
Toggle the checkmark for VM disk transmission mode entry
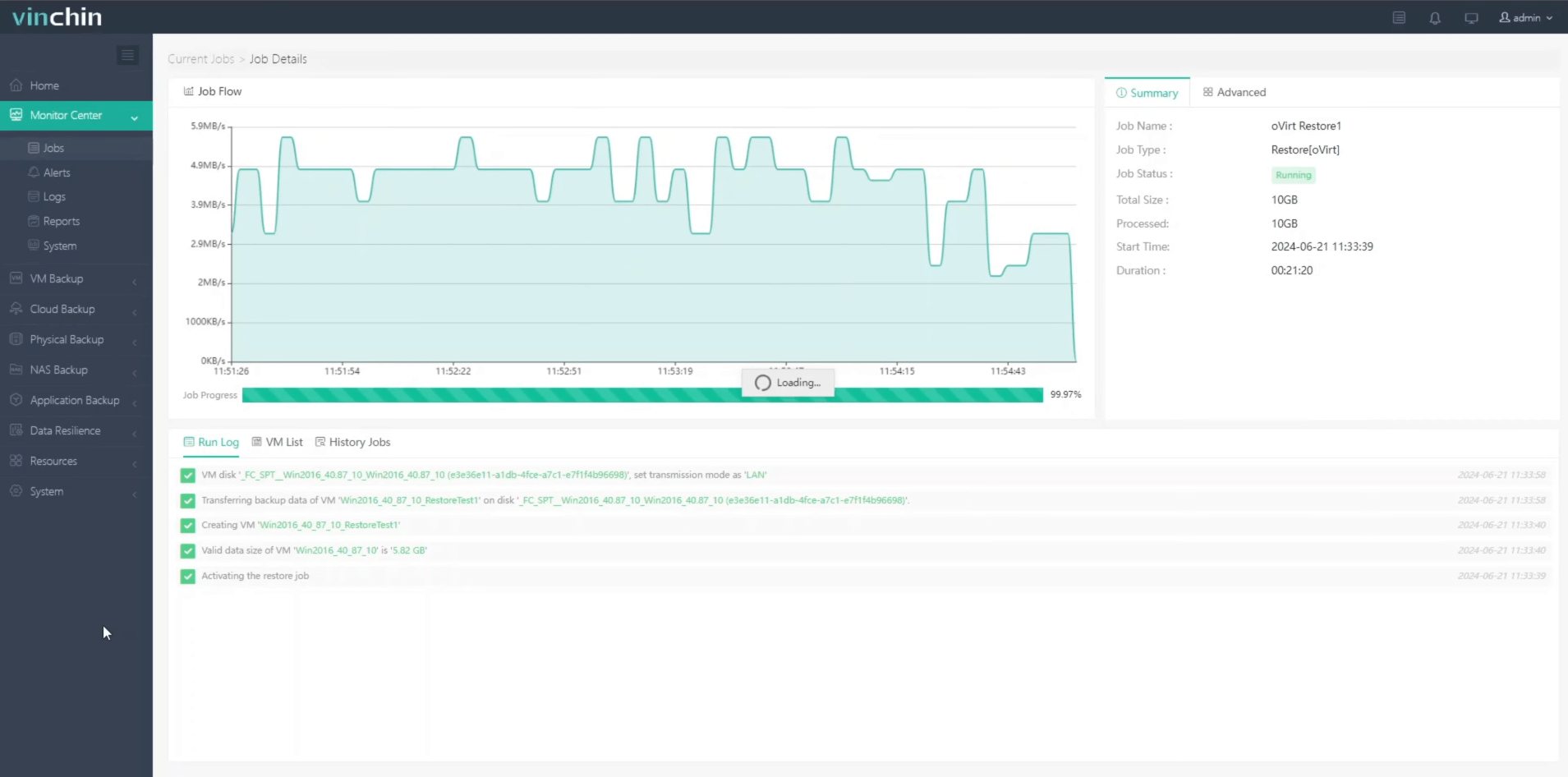[188, 476]
